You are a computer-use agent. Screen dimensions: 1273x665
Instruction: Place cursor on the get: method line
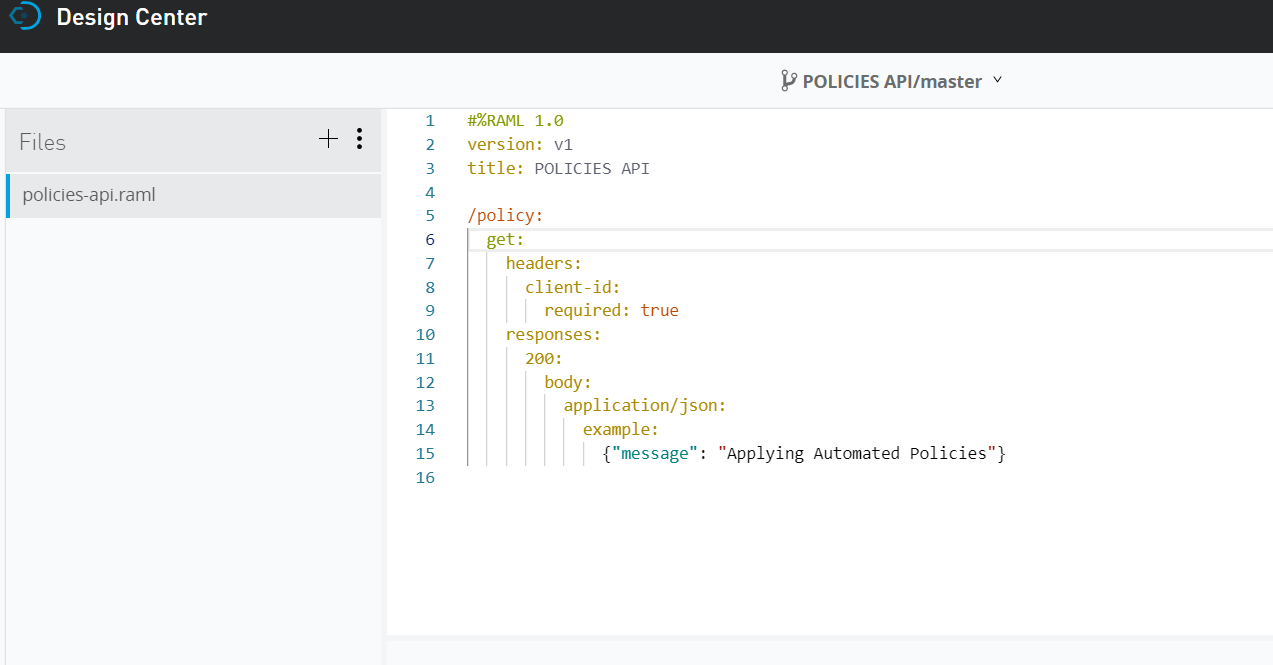click(x=505, y=240)
